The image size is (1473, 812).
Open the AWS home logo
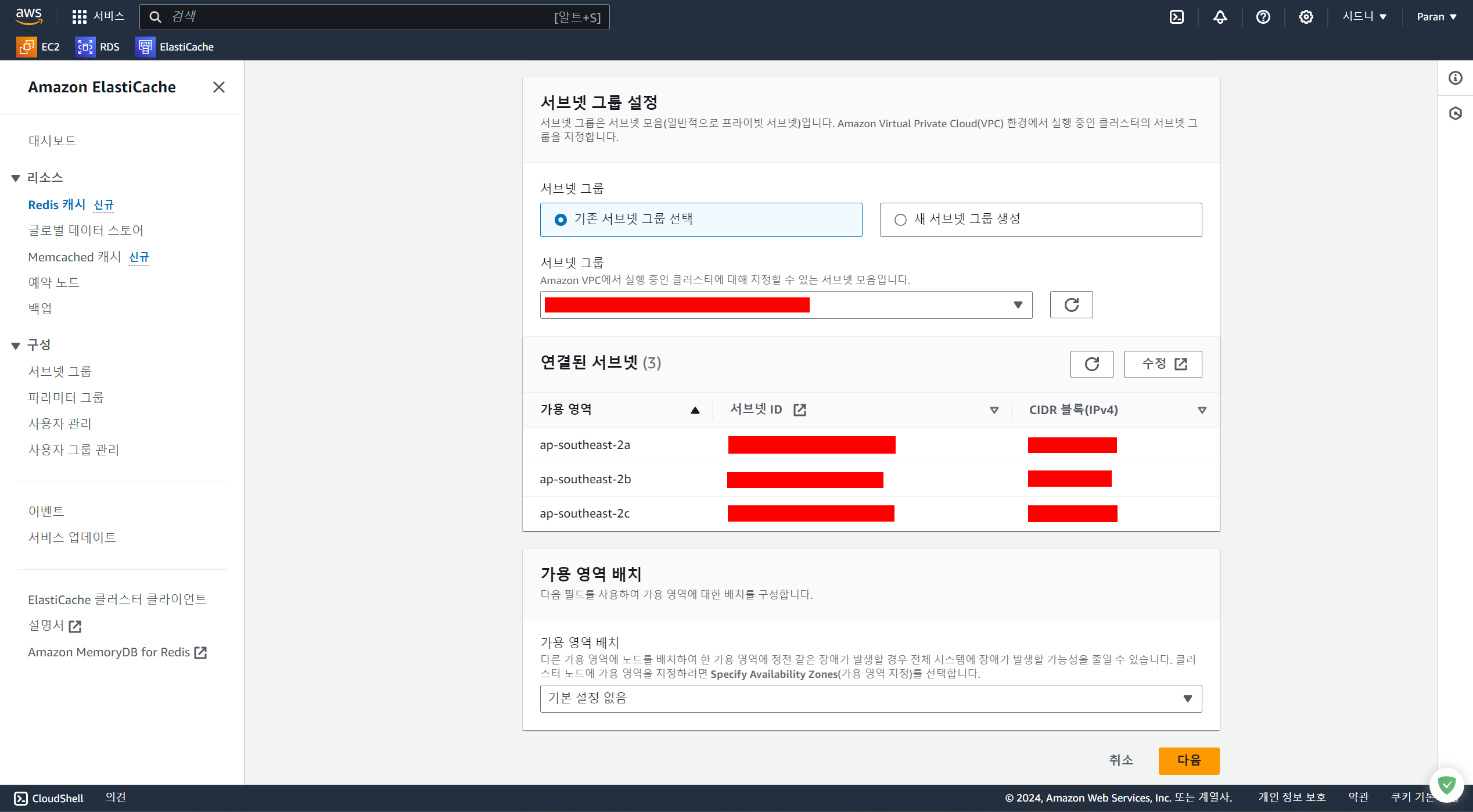coord(29,16)
